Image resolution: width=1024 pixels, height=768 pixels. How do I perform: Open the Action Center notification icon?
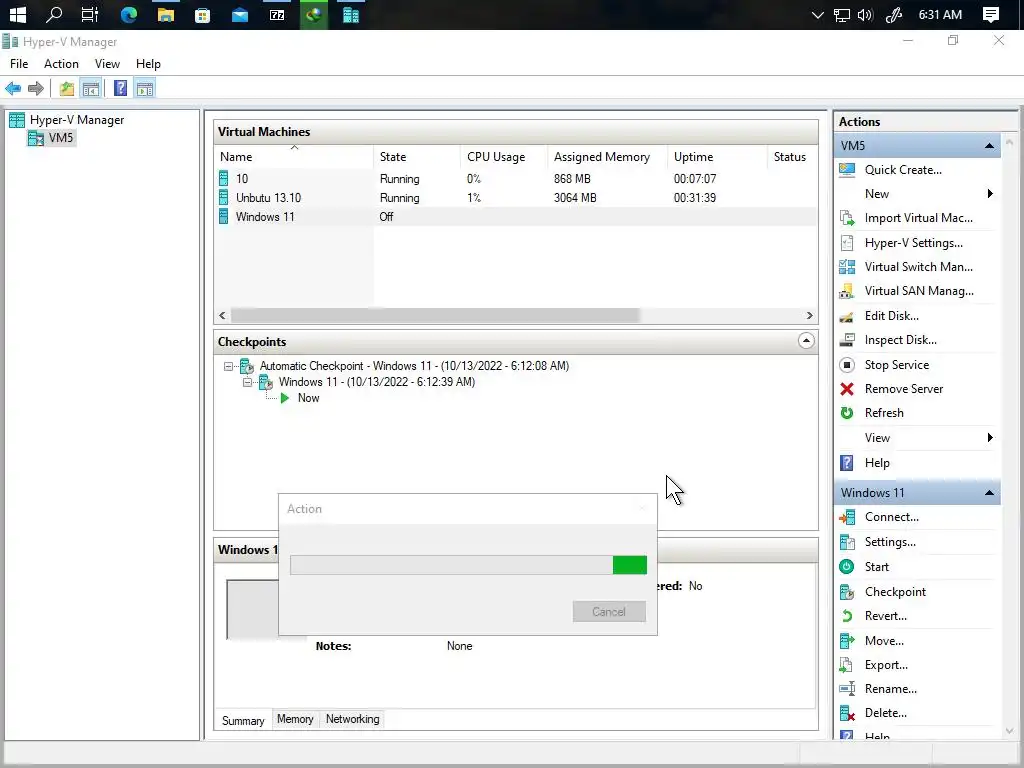tap(991, 14)
